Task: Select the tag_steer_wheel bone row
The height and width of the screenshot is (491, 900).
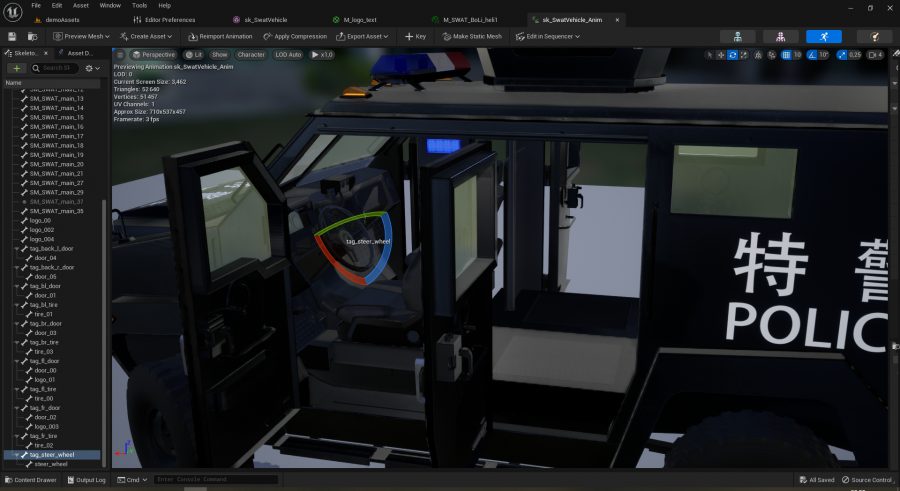Action: 52,455
